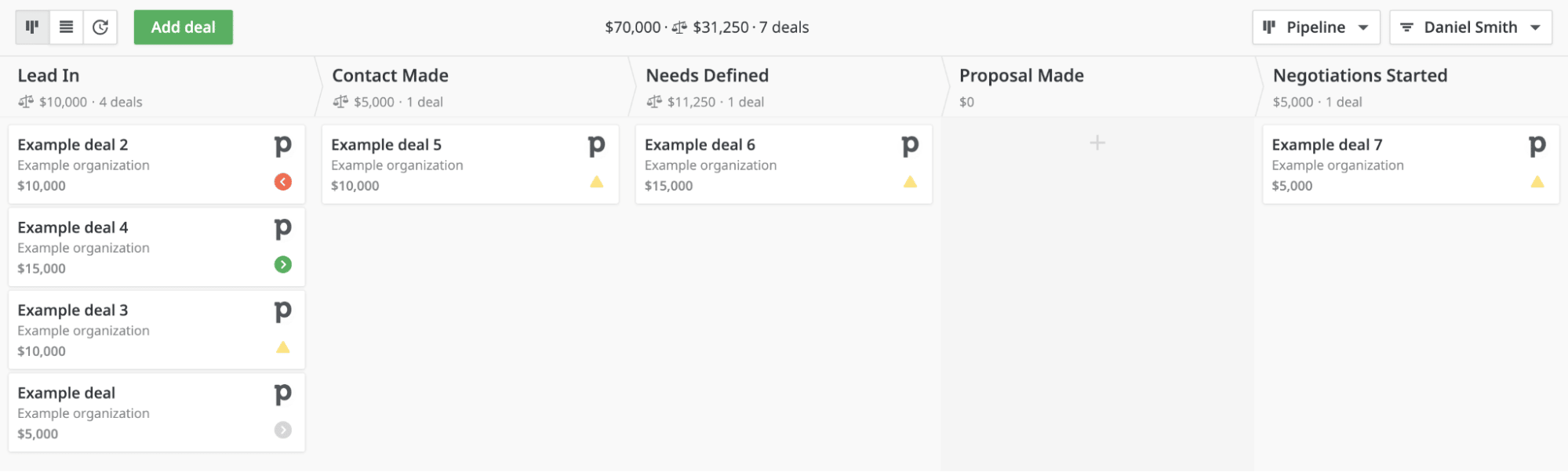Expand the Pipeline dropdown chevron arrow
Image resolution: width=1568 pixels, height=472 pixels.
click(1363, 26)
